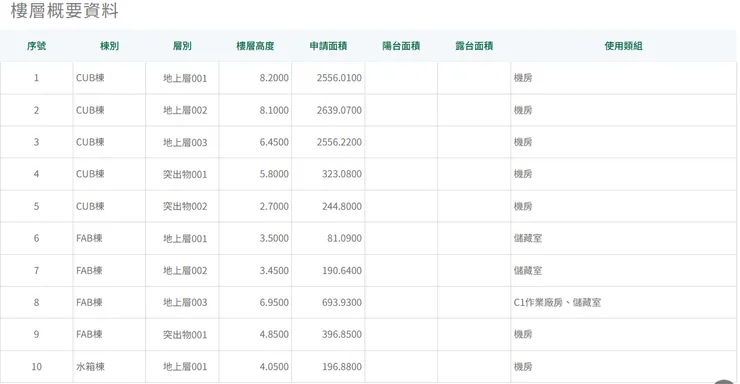Select area value 196.8800

[342, 367]
